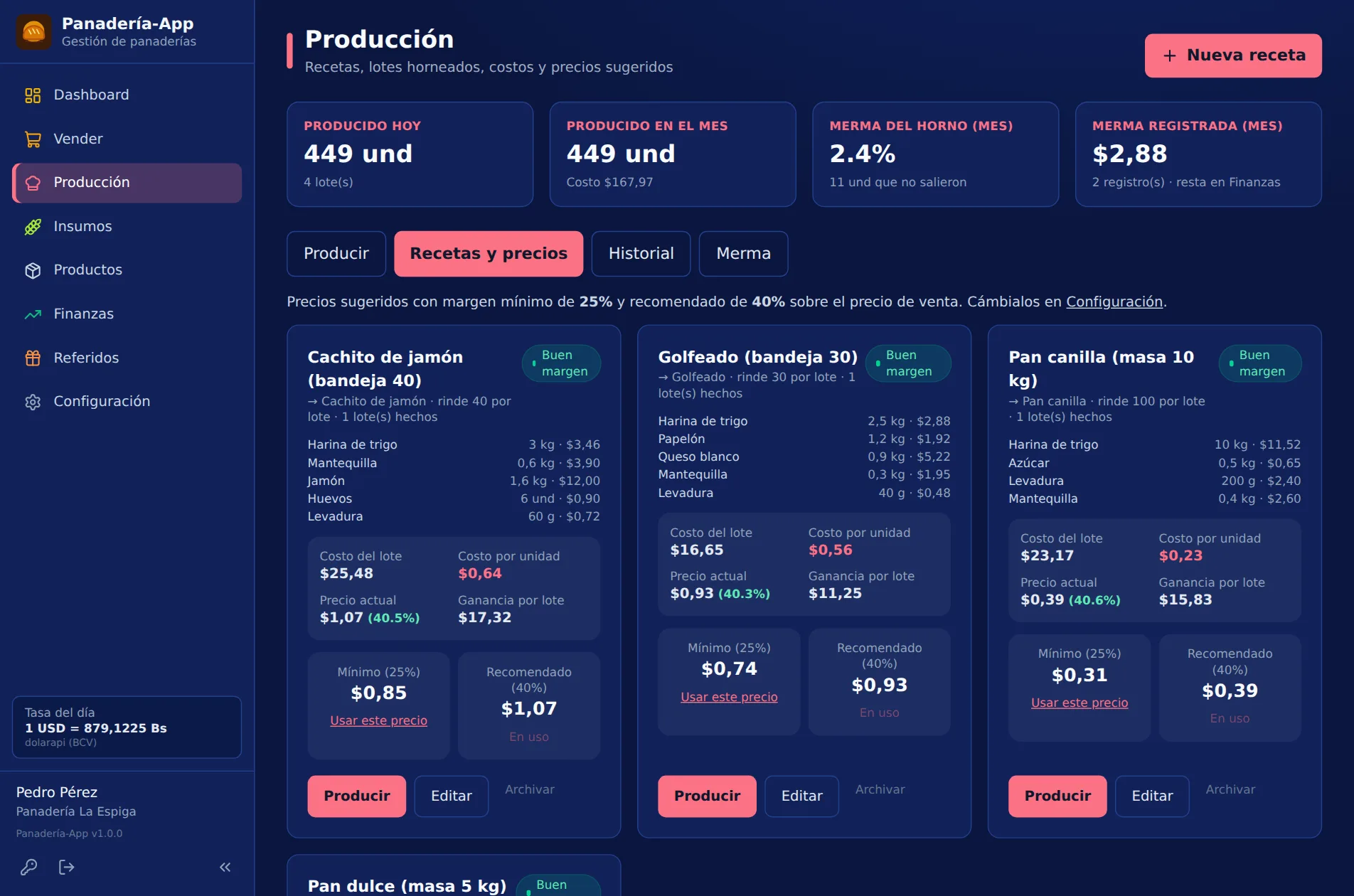The image size is (1354, 896).
Task: Click the Merma del horno 2.4% card
Action: click(x=936, y=154)
